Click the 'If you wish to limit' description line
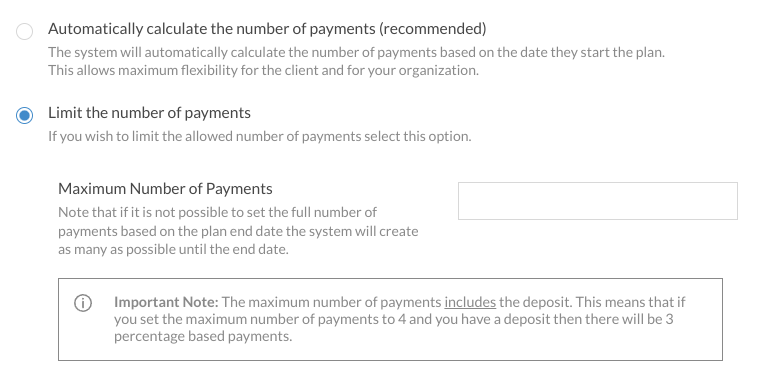The width and height of the screenshot is (764, 373). 260,136
